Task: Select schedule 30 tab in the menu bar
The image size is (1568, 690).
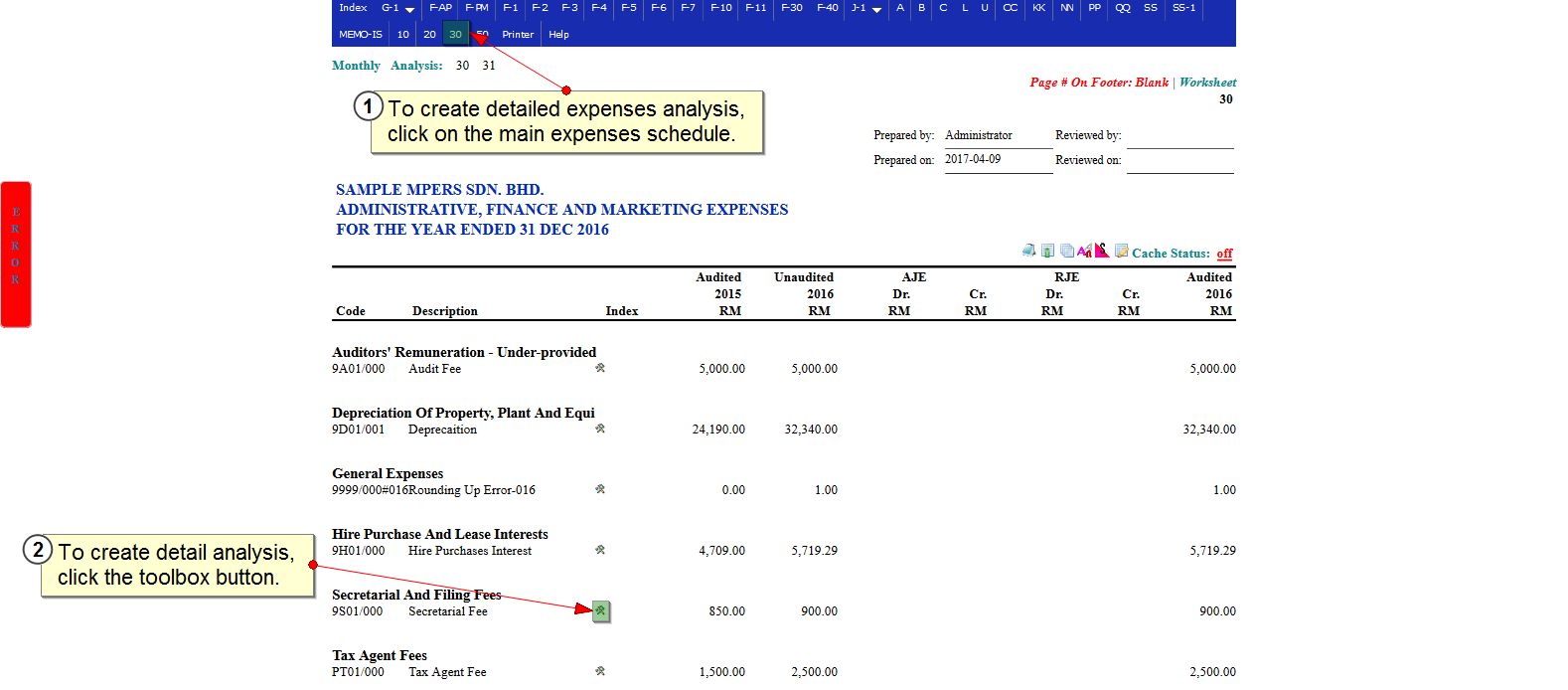Action: (x=455, y=34)
